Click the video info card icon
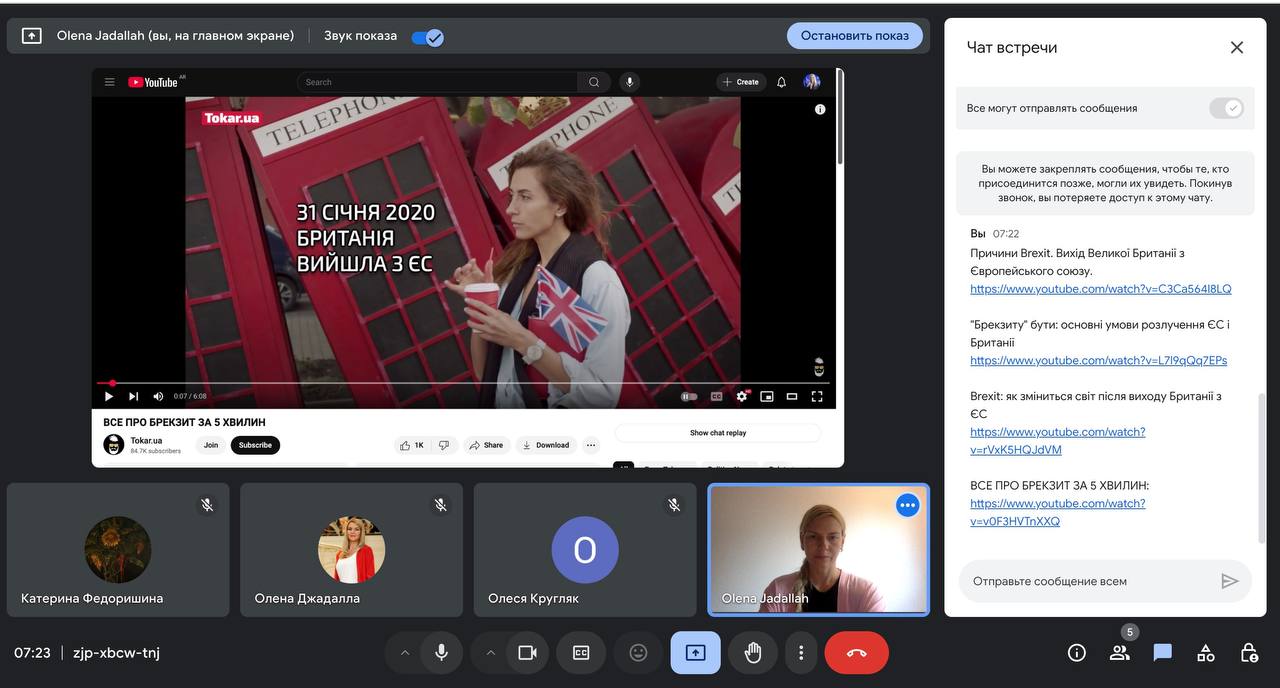 coord(820,109)
